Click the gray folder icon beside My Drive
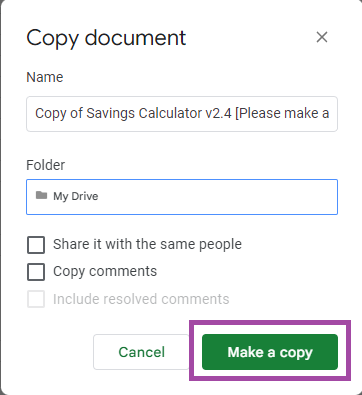The width and height of the screenshot is (362, 395). tap(41, 195)
